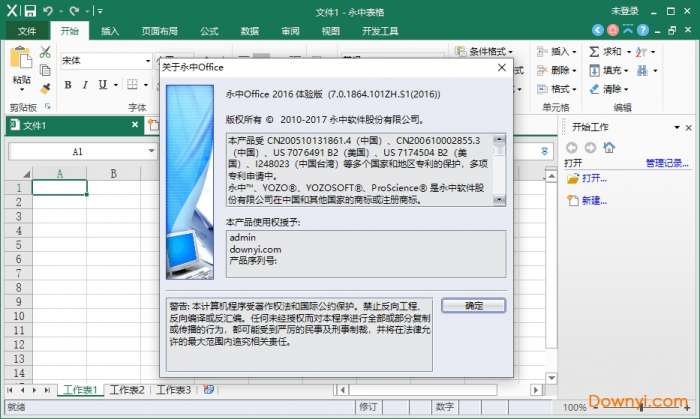The image size is (700, 419).
Task: Switch to the View ribbon tab
Action: click(x=331, y=31)
